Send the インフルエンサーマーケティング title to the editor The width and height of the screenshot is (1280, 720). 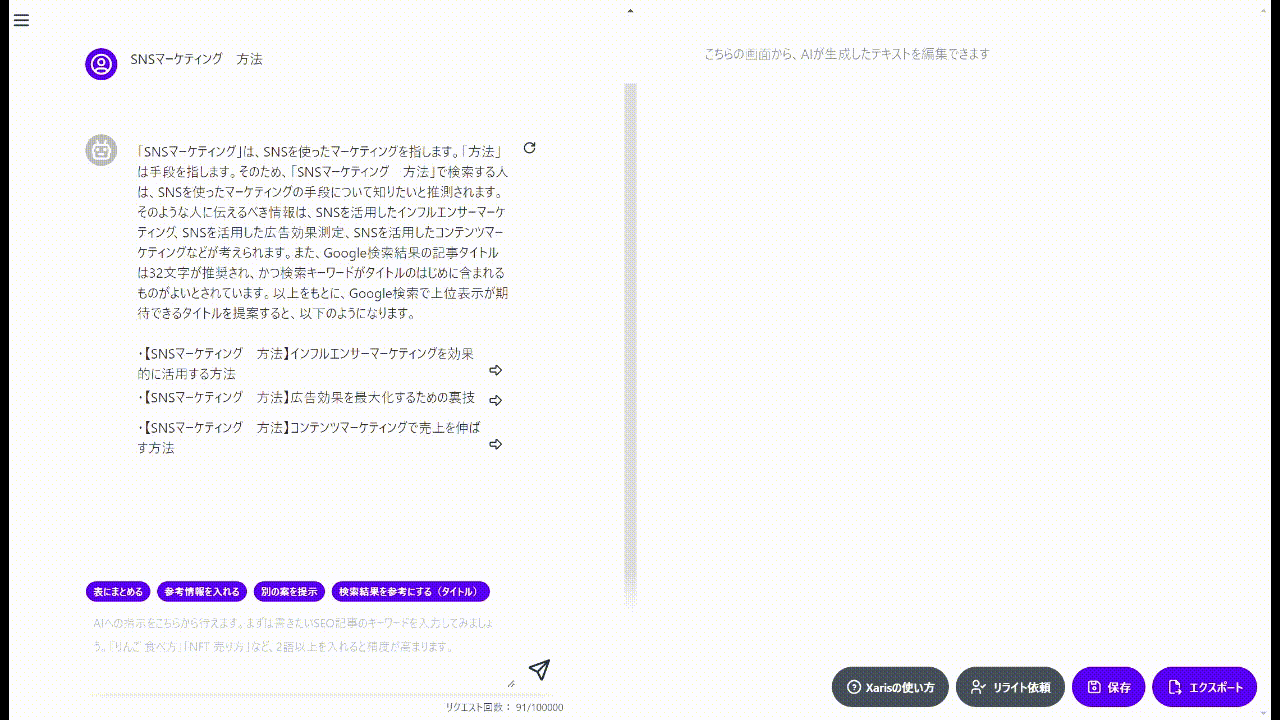point(495,370)
